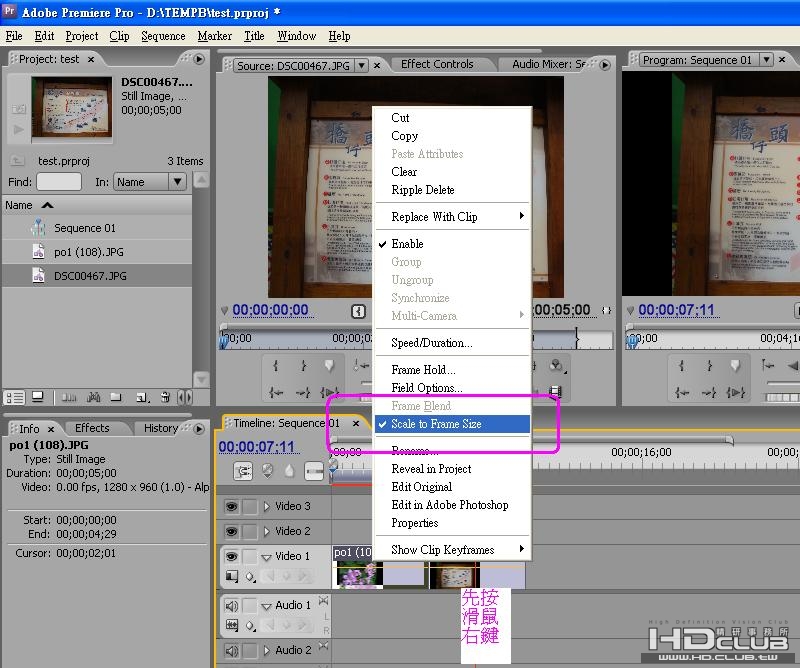Toggle lock box on Audio 1 track
Viewport: 800px width, 668px height.
tap(249, 606)
